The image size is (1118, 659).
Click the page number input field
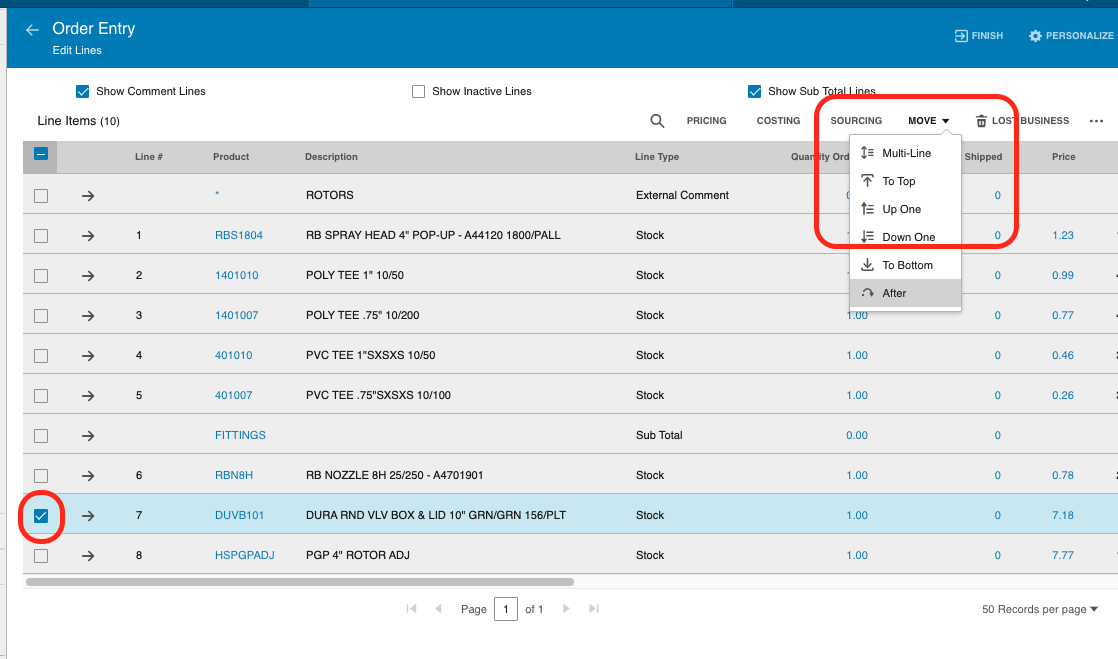coord(506,609)
